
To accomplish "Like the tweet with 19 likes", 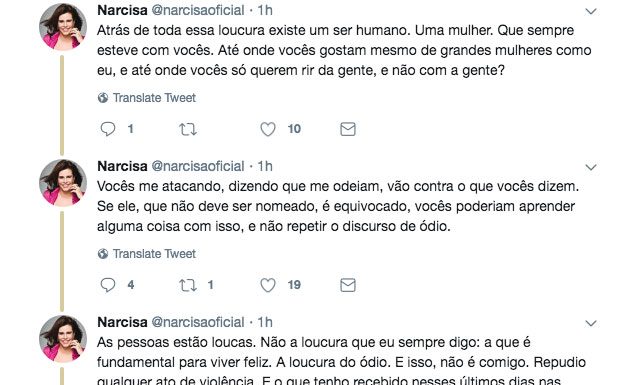I will tap(268, 285).
